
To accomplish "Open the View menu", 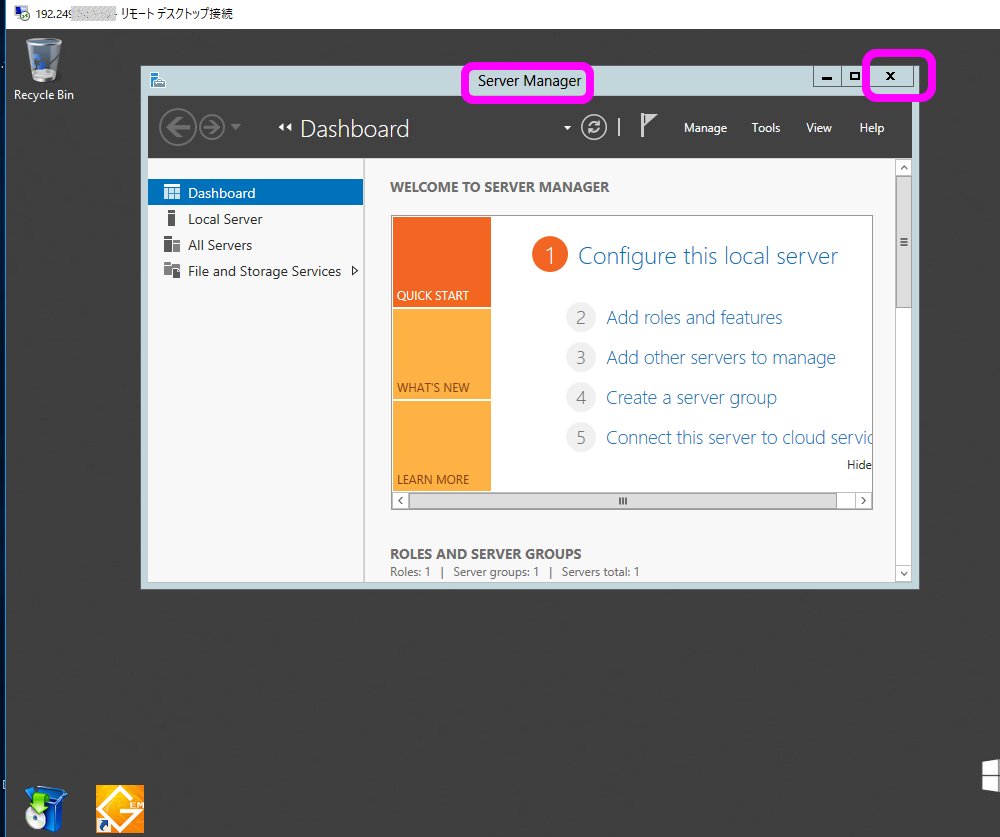I will point(819,128).
